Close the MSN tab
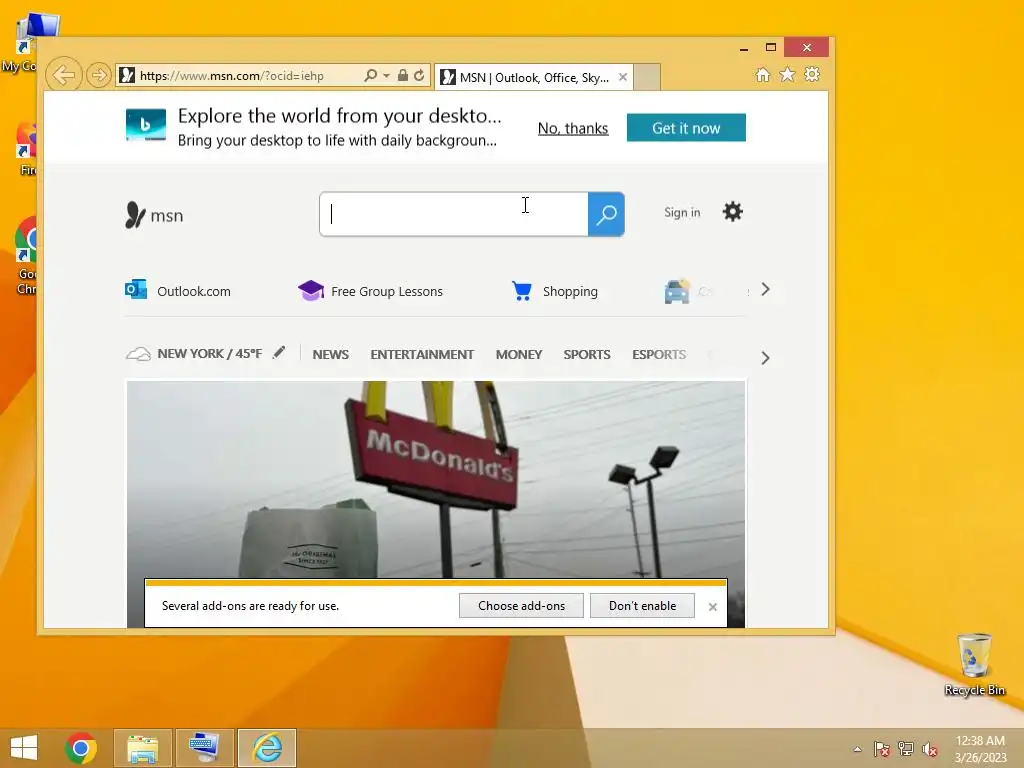The height and width of the screenshot is (768, 1024). 623,77
